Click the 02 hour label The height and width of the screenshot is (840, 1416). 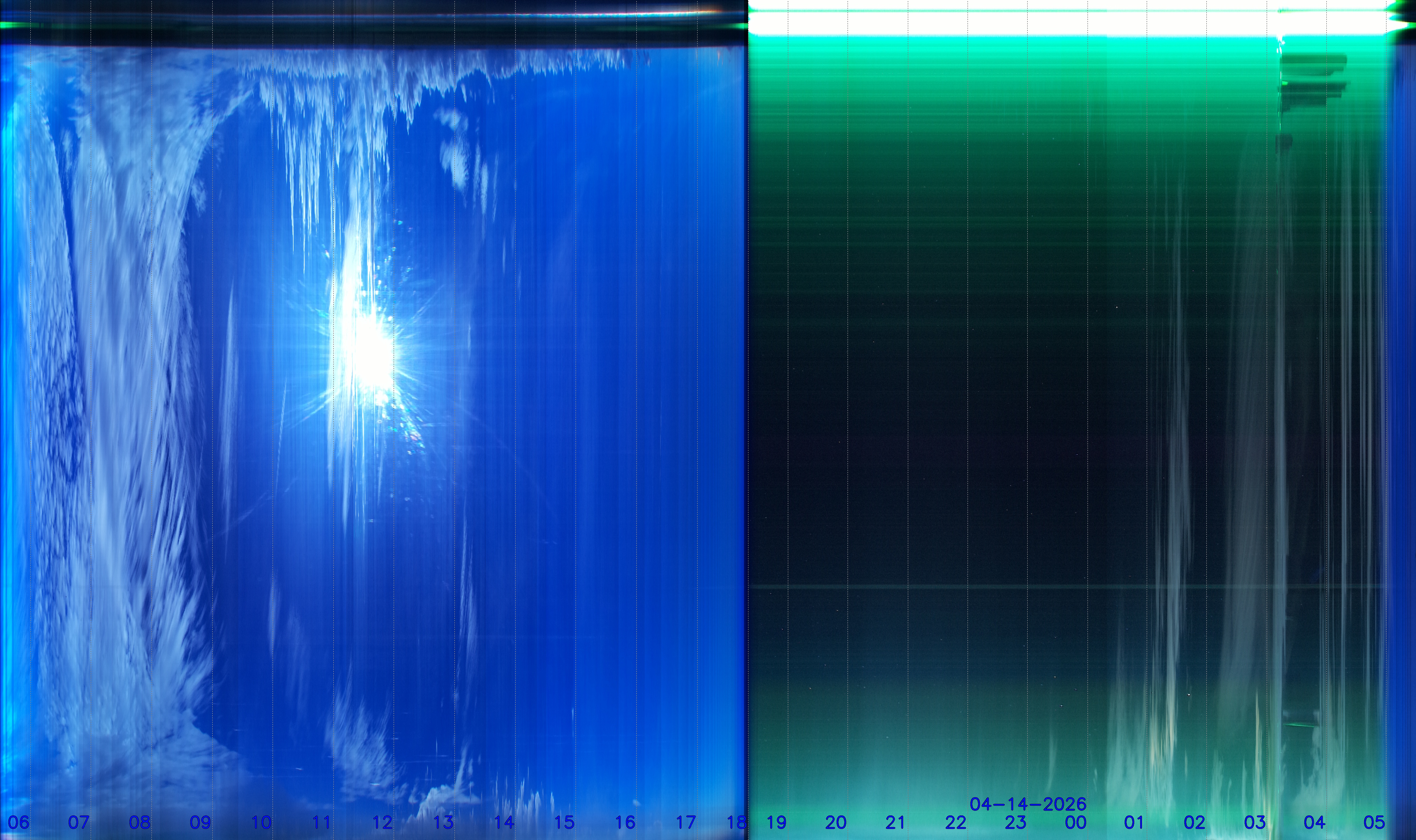pos(1194,822)
